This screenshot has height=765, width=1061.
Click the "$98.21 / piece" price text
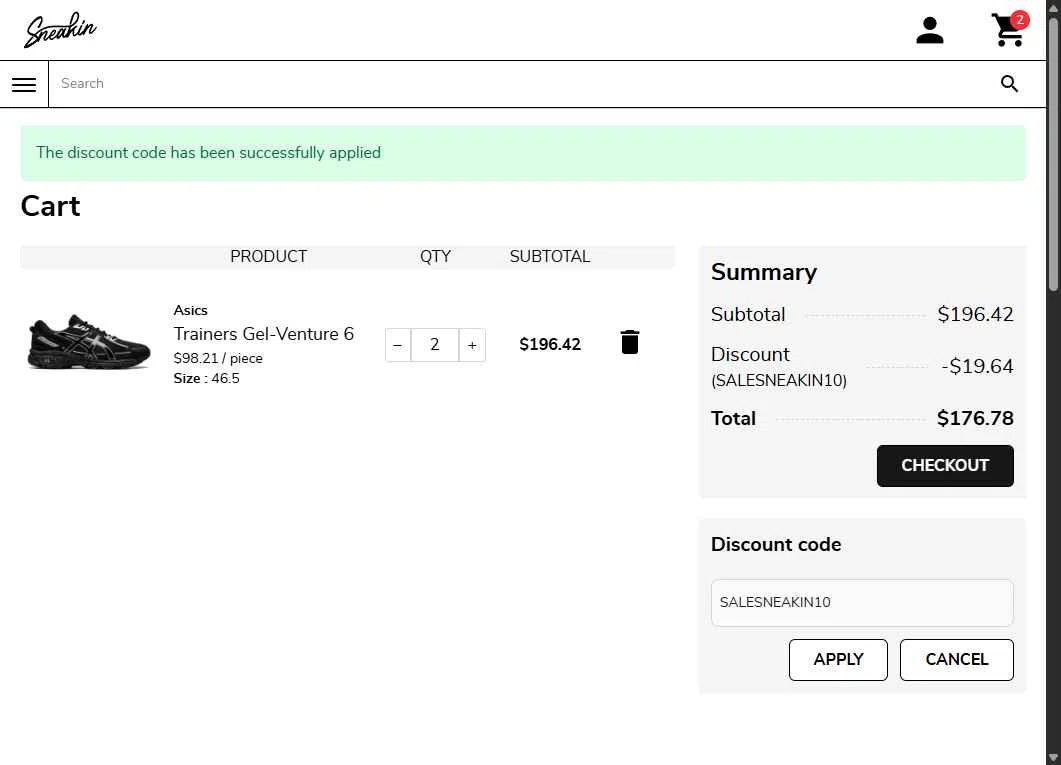point(218,358)
